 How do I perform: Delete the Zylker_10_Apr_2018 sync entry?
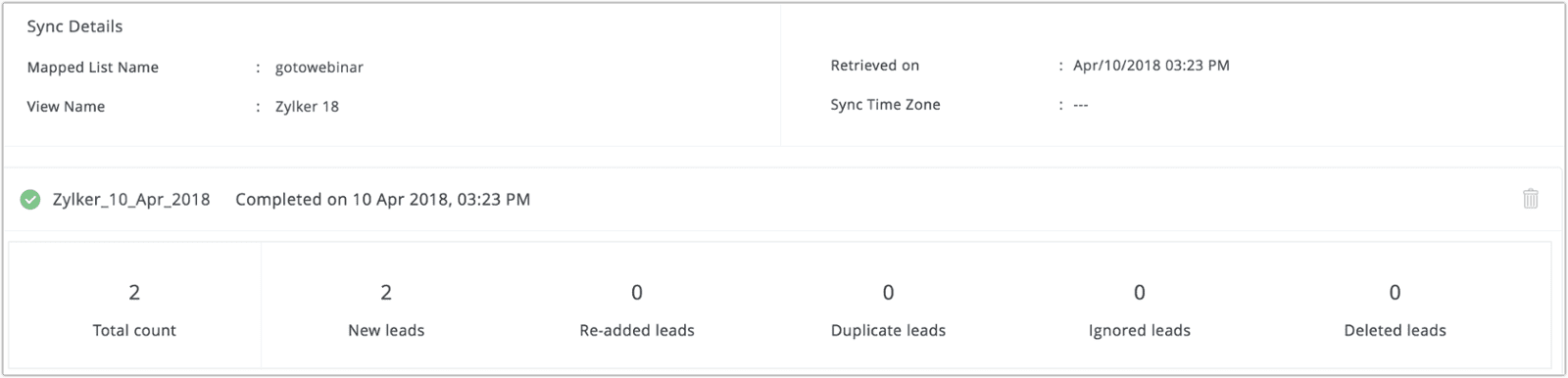click(x=1530, y=199)
